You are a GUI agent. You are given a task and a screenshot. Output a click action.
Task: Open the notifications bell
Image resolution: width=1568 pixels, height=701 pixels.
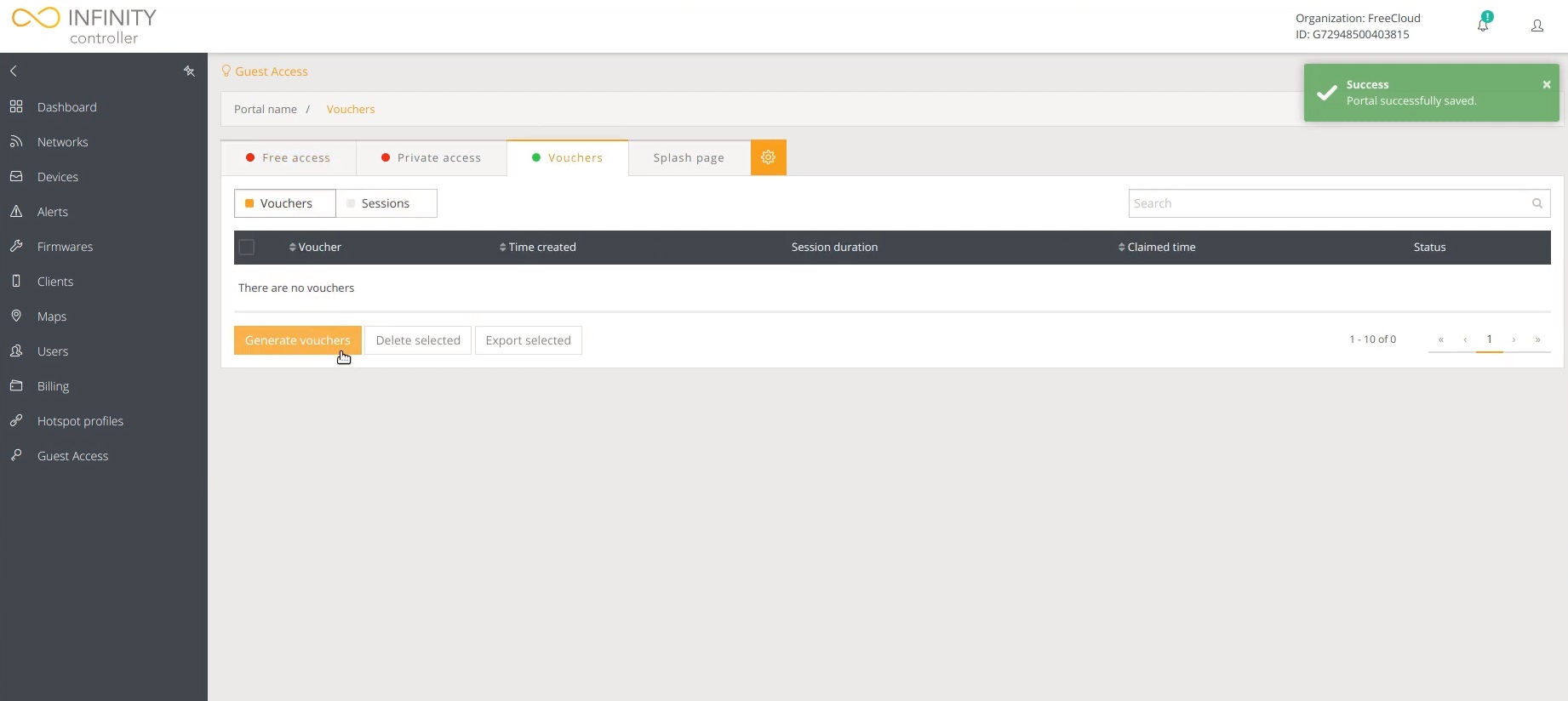click(1484, 24)
